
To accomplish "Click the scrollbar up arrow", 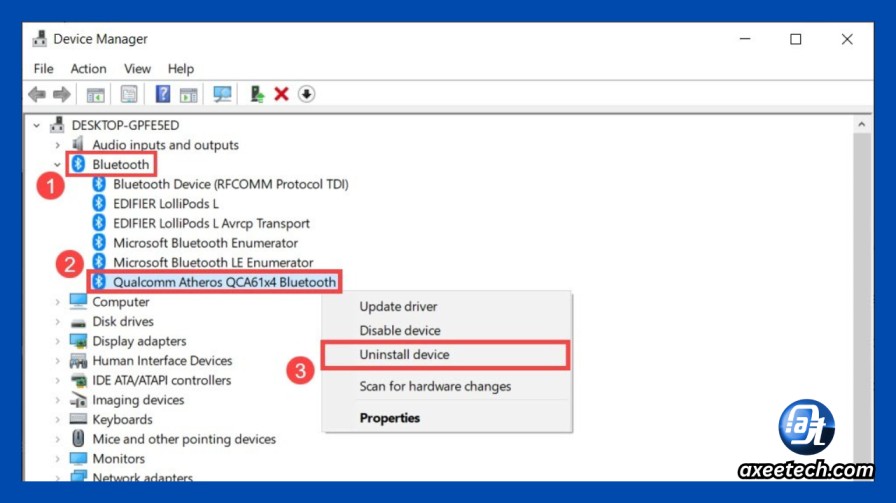I will coord(861,124).
